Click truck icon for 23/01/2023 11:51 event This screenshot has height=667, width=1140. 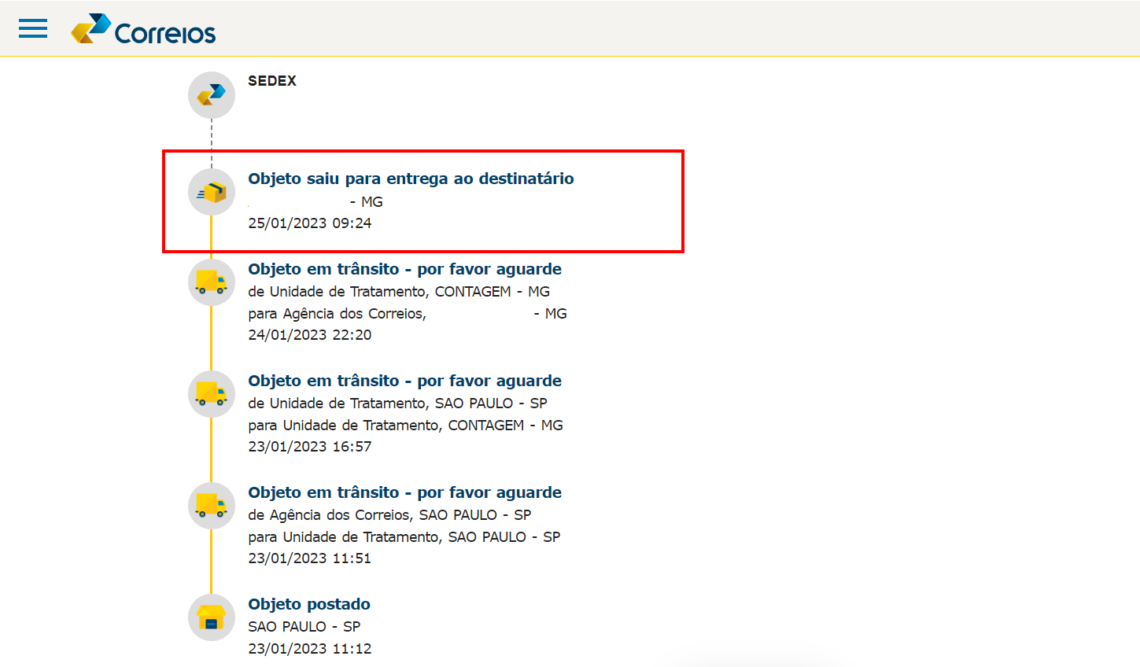pos(211,506)
